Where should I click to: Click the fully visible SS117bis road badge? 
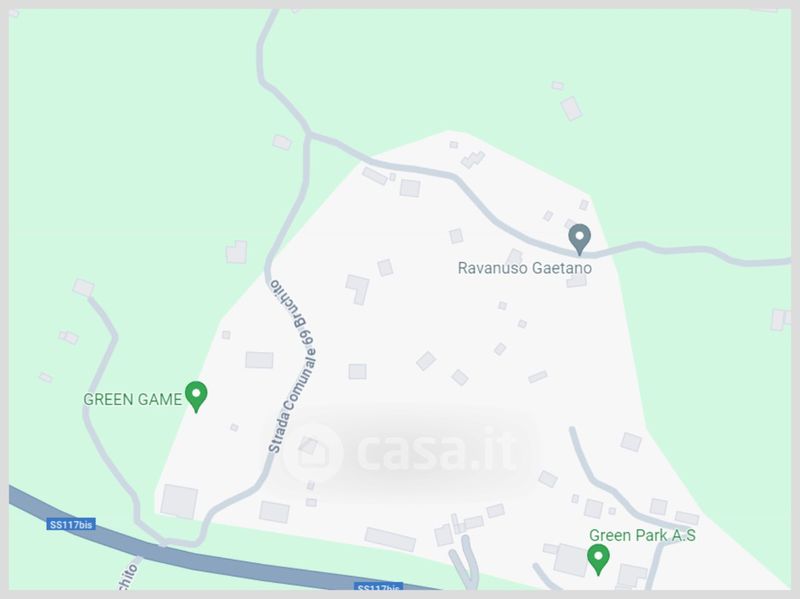pyautogui.click(x=71, y=524)
